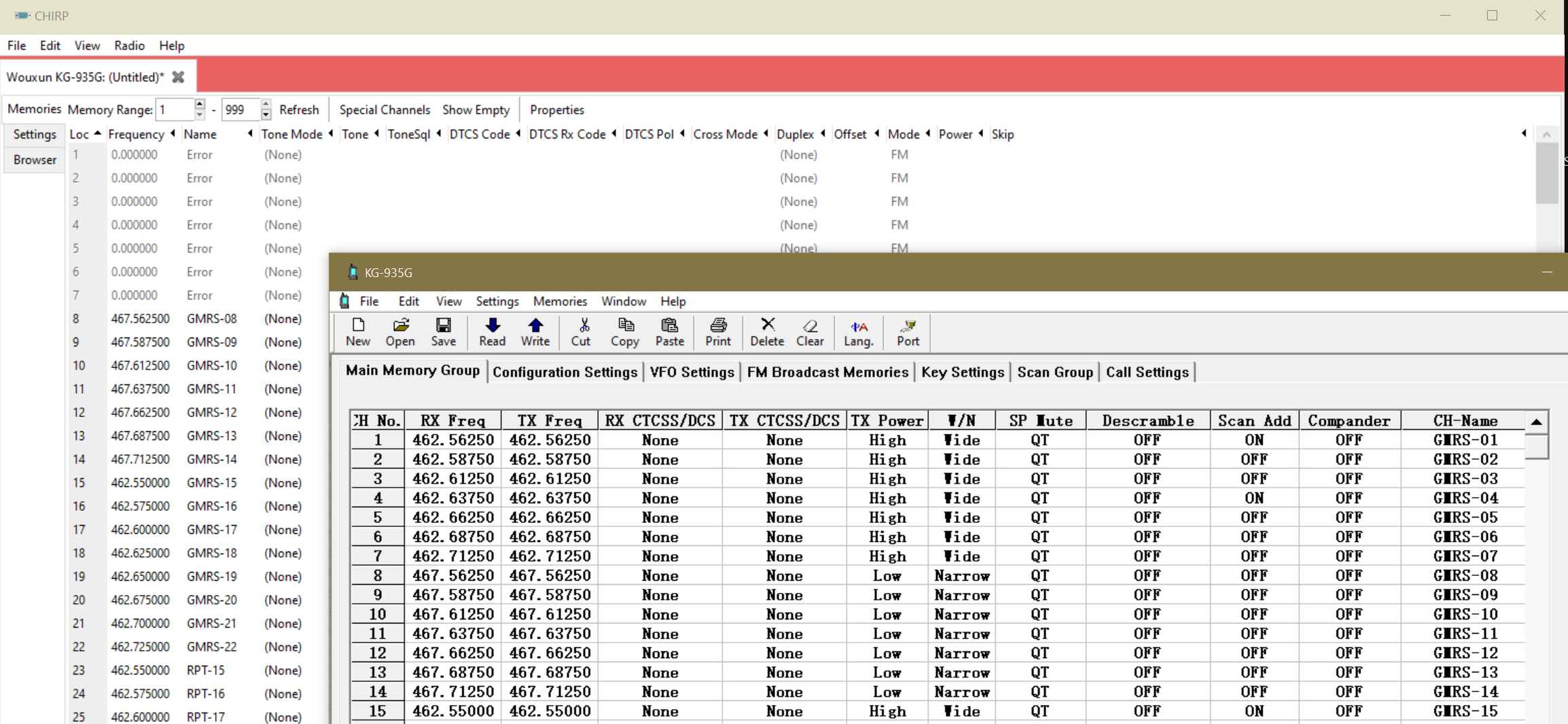The height and width of the screenshot is (724, 1568).
Task: Open Port settings icon
Action: (x=908, y=332)
